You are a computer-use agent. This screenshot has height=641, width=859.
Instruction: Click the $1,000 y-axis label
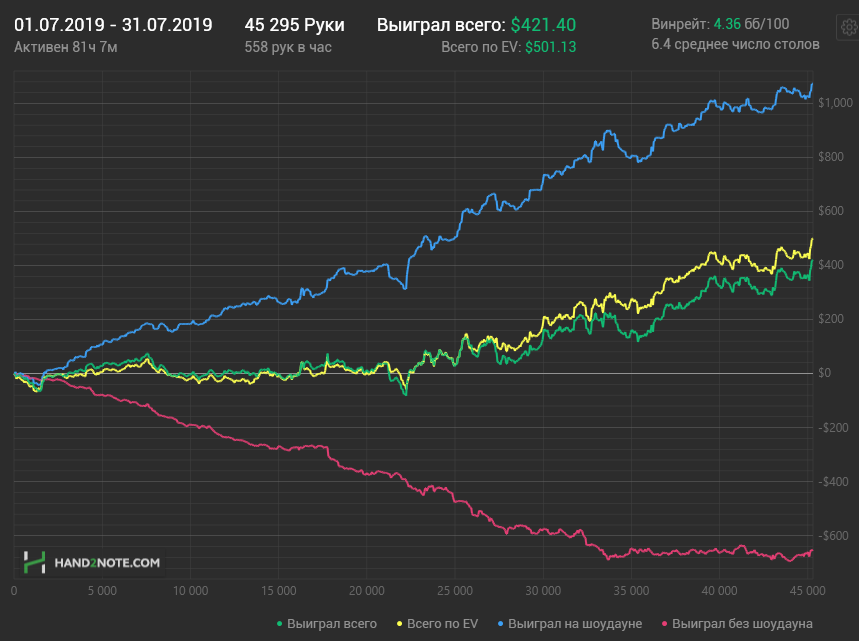[x=835, y=103]
